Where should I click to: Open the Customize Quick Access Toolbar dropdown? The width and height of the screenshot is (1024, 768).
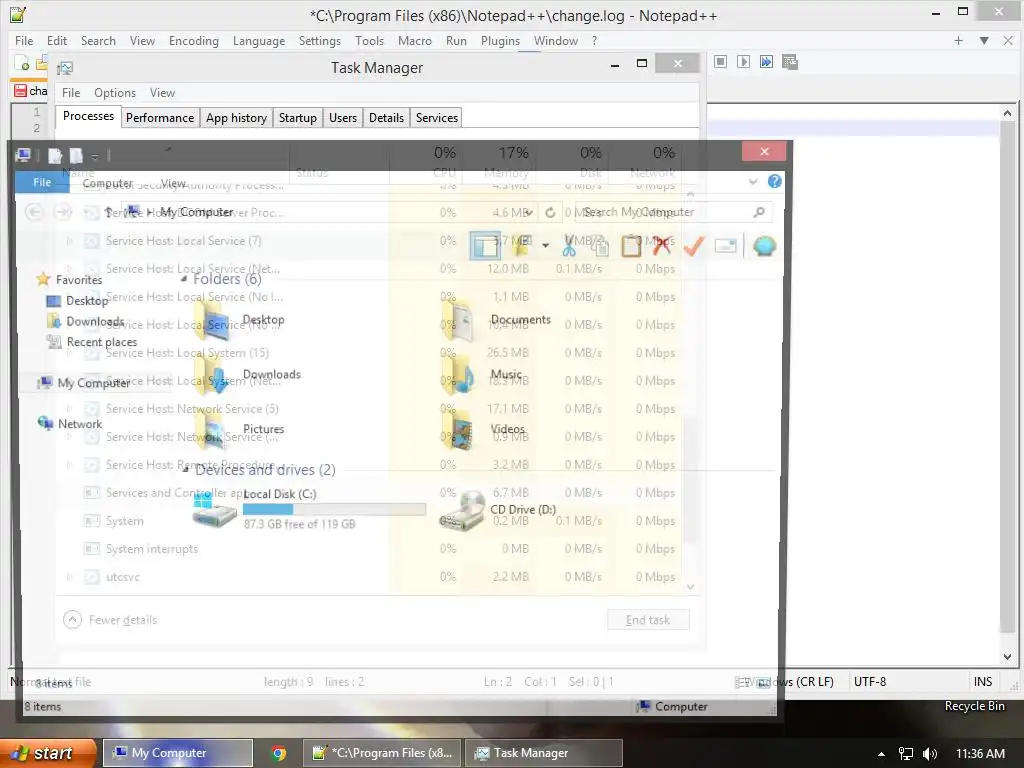(x=95, y=156)
